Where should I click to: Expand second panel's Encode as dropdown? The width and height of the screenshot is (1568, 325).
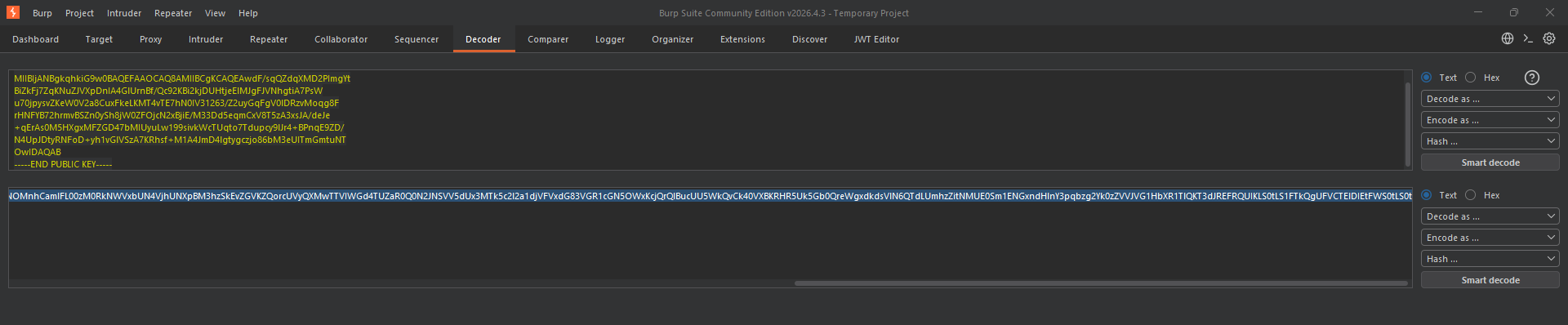coord(1490,238)
